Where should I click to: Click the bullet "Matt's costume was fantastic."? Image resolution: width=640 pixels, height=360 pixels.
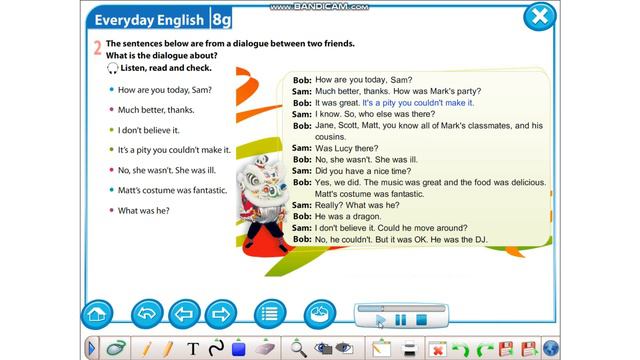(x=172, y=190)
